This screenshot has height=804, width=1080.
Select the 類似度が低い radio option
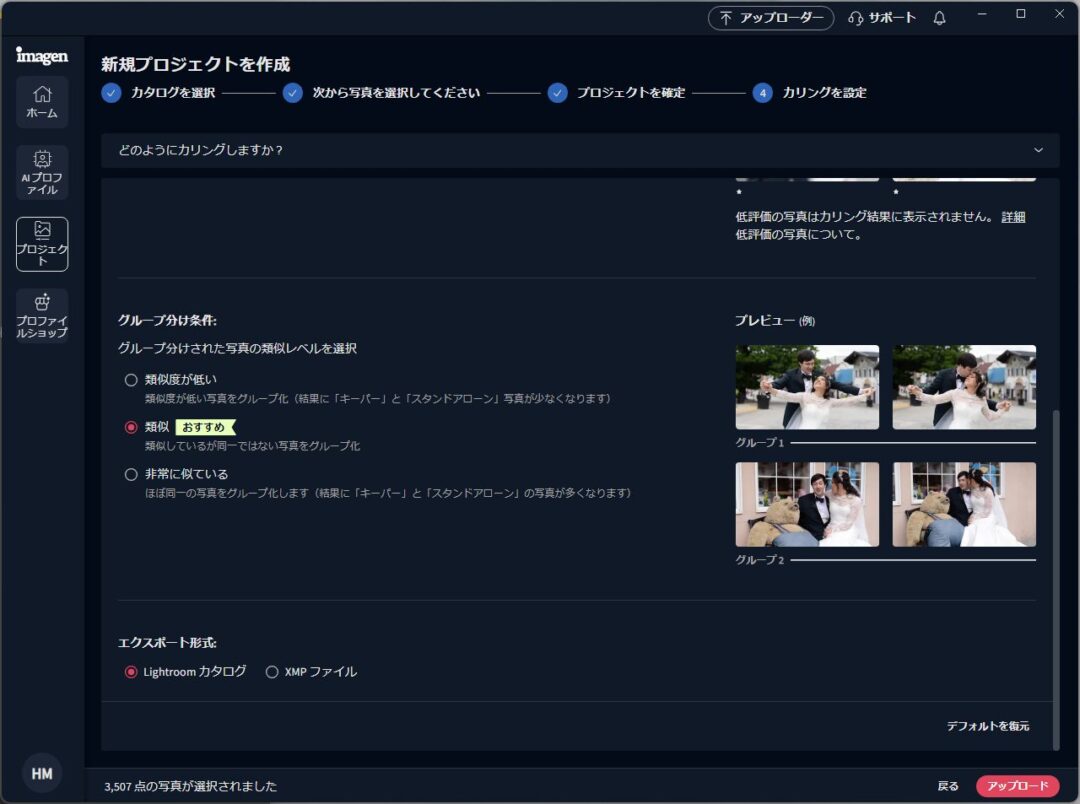pos(131,380)
